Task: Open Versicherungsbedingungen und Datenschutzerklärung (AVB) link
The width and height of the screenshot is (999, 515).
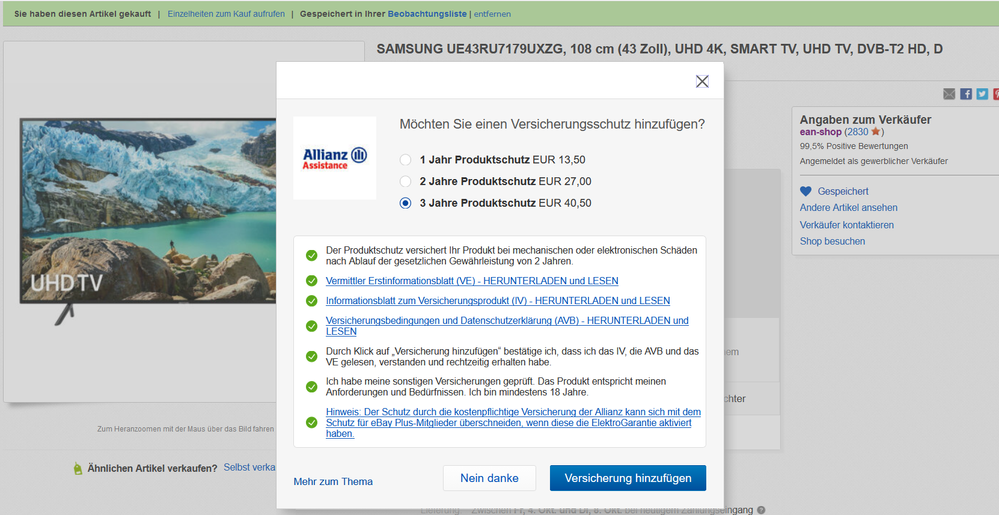Action: click(507, 326)
